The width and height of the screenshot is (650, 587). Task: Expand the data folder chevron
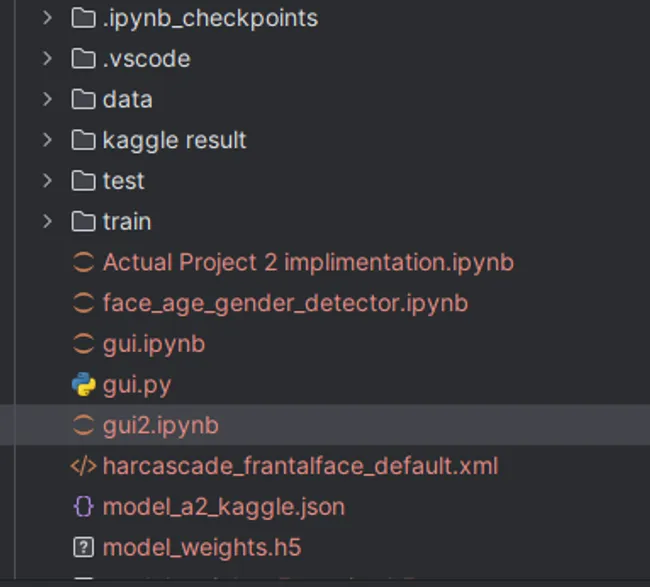[x=47, y=99]
